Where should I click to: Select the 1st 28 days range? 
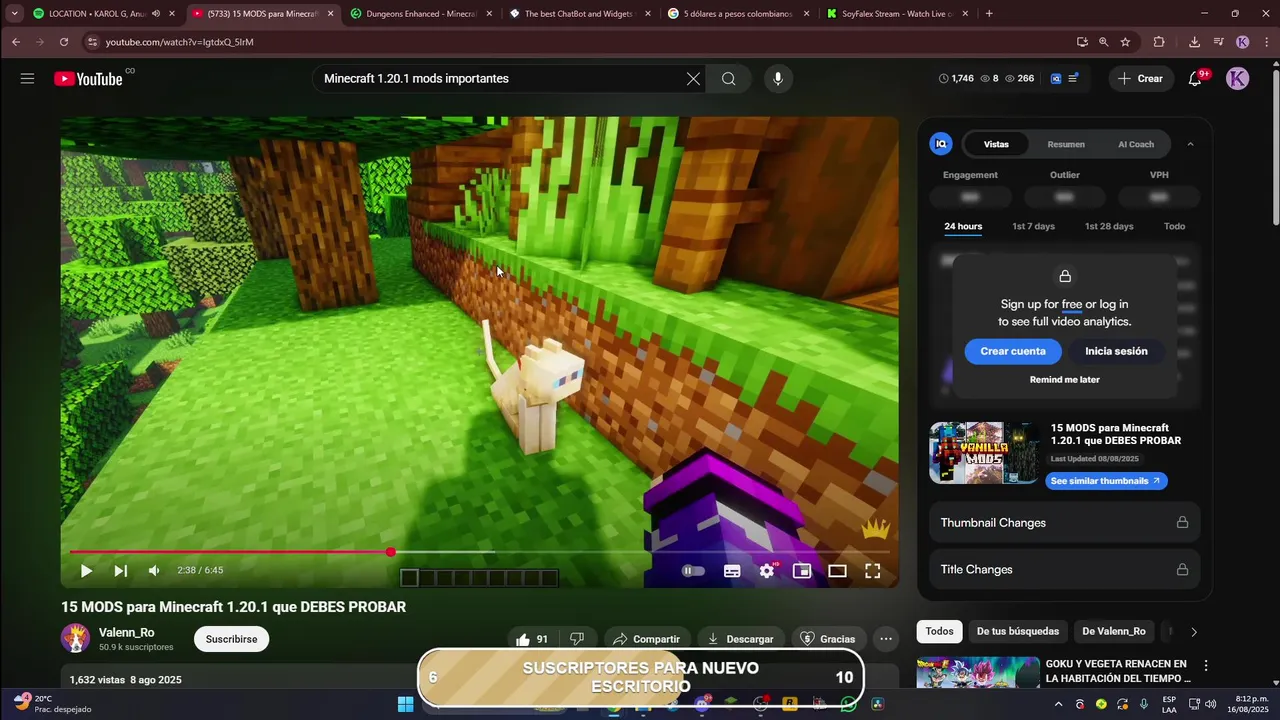(x=1109, y=226)
